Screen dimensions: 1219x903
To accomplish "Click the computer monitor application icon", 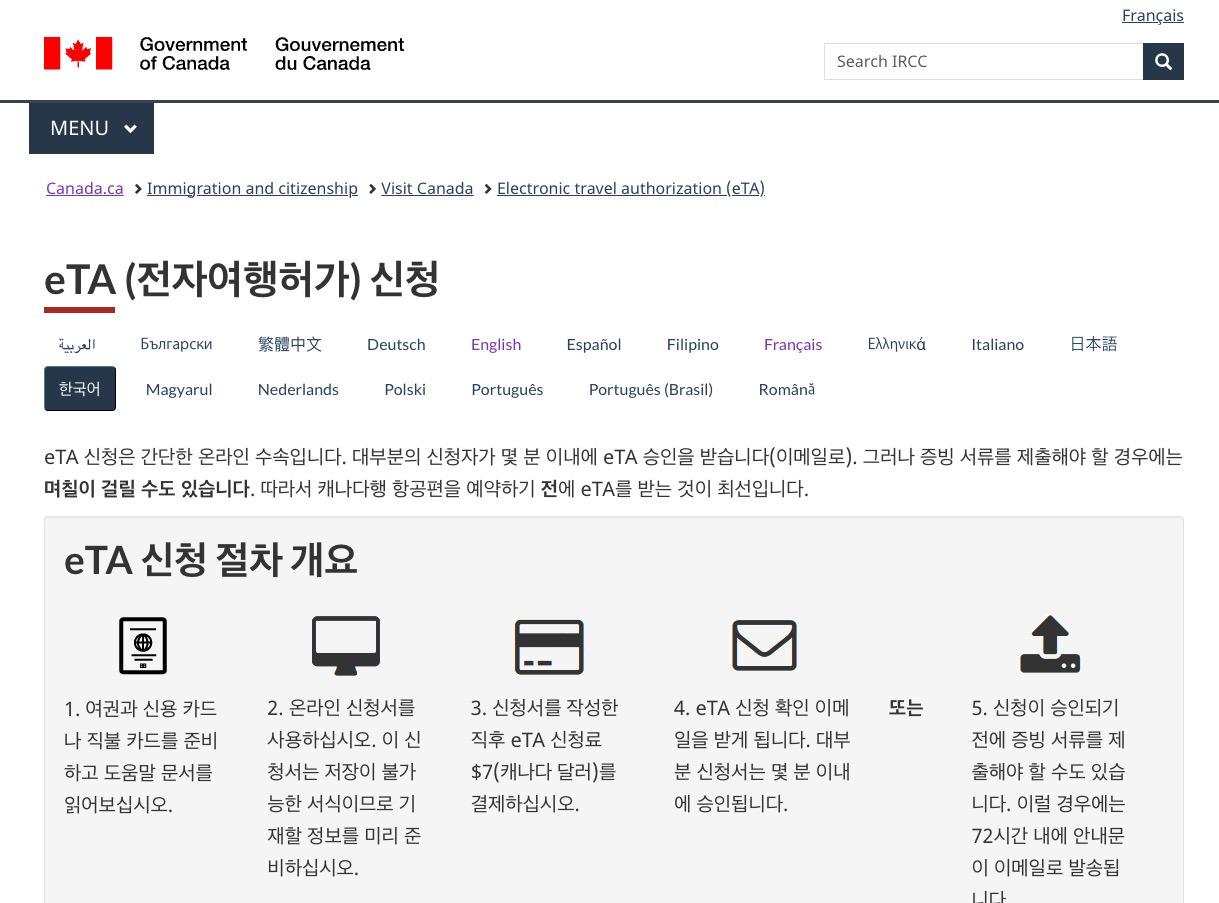I will [x=346, y=645].
